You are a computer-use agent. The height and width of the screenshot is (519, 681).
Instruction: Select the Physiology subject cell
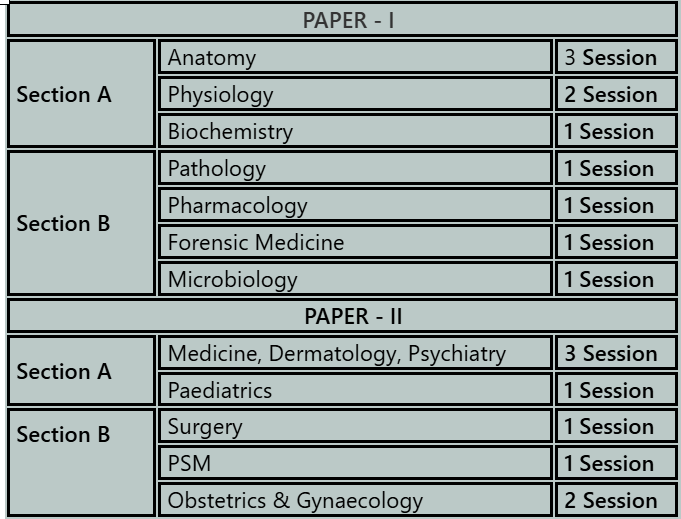355,95
